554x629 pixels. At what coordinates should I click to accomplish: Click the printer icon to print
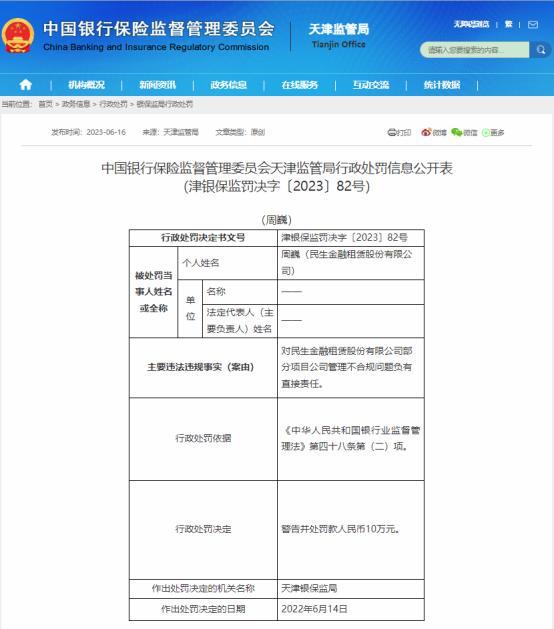(x=392, y=132)
